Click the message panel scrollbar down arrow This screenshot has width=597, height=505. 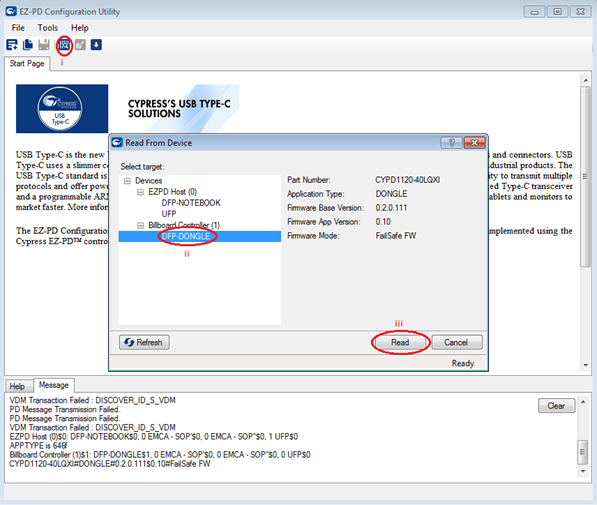pos(583,471)
